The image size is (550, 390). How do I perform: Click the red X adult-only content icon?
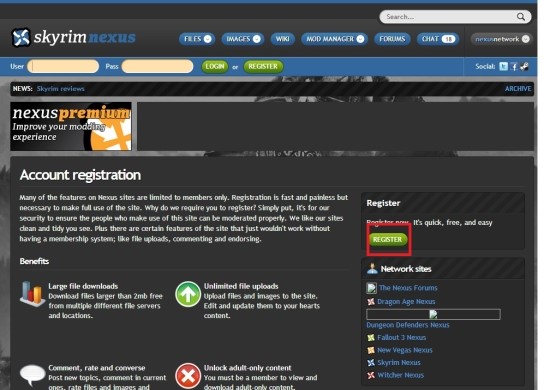[188, 376]
